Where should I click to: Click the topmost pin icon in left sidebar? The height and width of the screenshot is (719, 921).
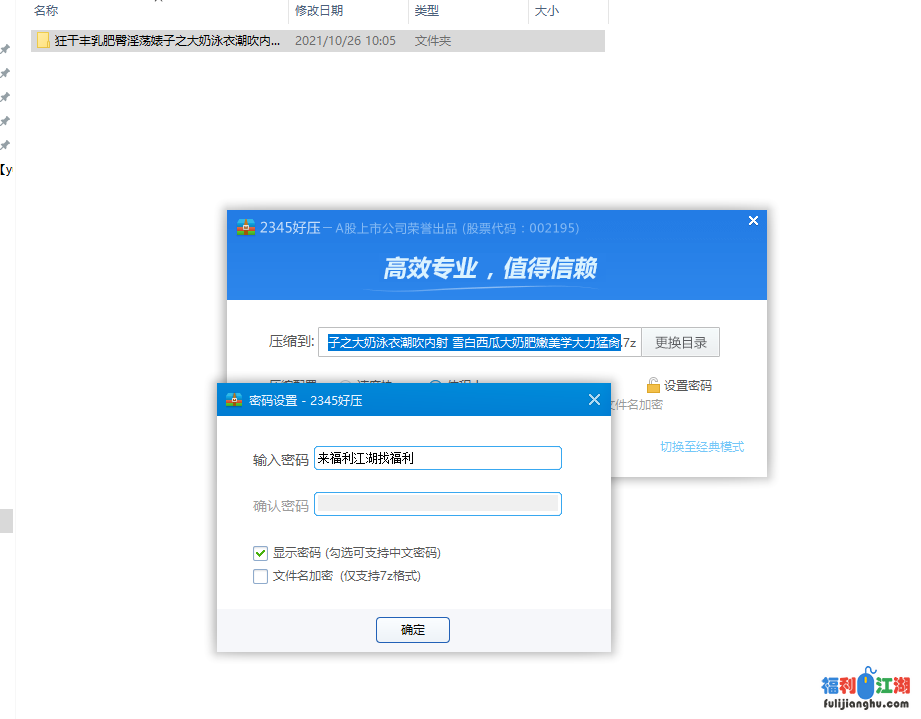point(5,49)
